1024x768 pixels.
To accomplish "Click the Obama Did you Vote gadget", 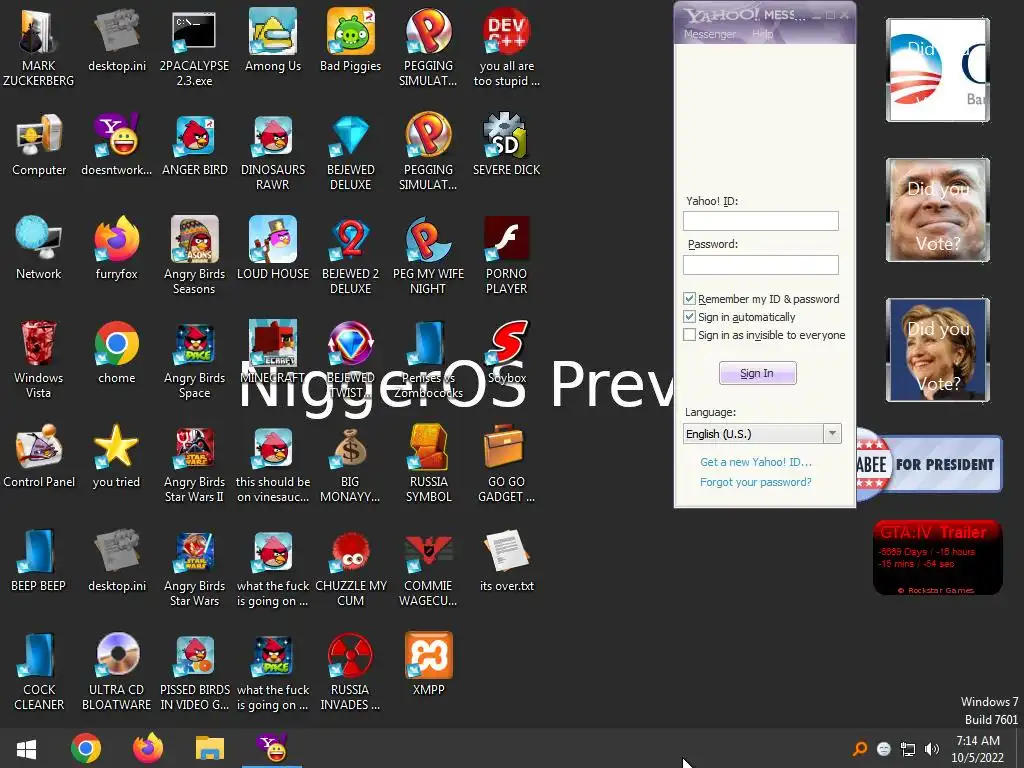I will click(938, 70).
